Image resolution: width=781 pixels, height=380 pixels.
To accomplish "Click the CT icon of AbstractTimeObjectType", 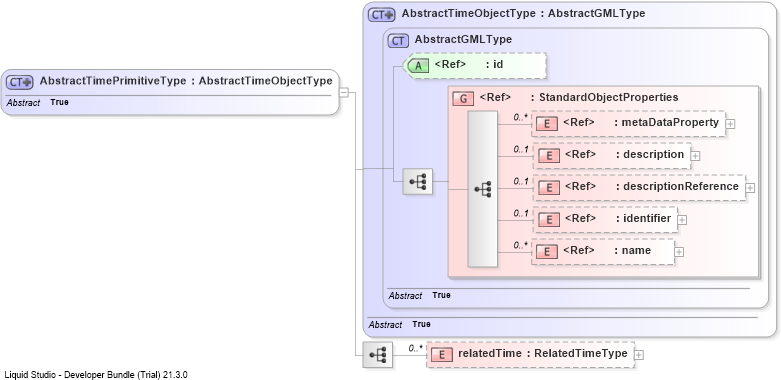I will [381, 14].
